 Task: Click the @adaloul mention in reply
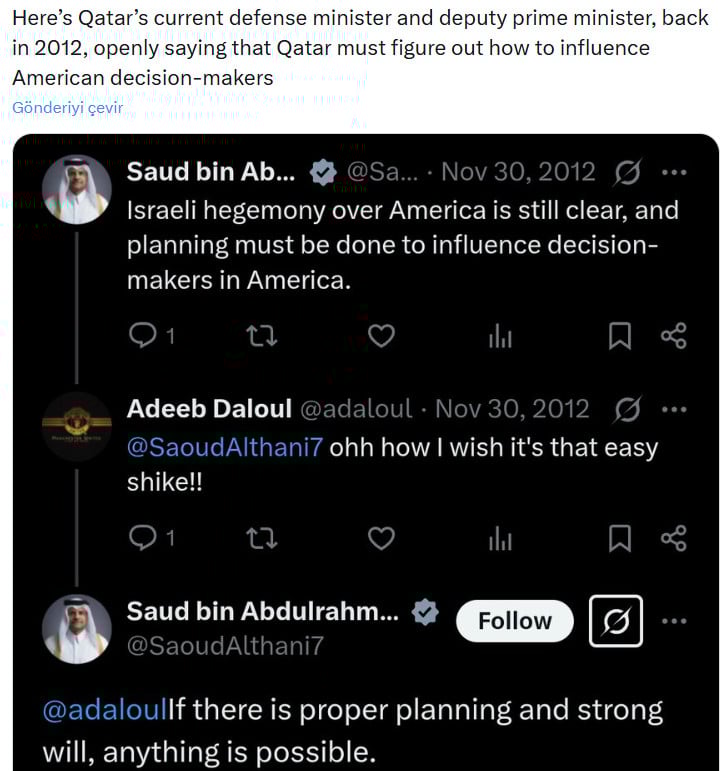(104, 711)
